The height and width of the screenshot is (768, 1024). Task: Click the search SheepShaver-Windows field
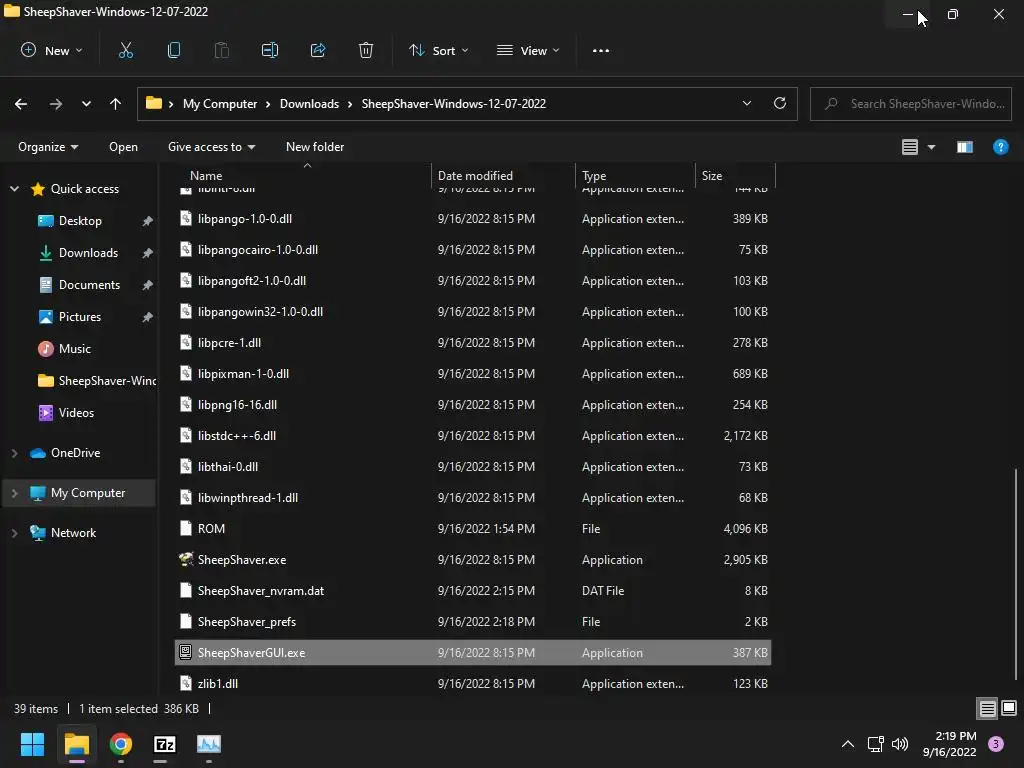coord(911,104)
